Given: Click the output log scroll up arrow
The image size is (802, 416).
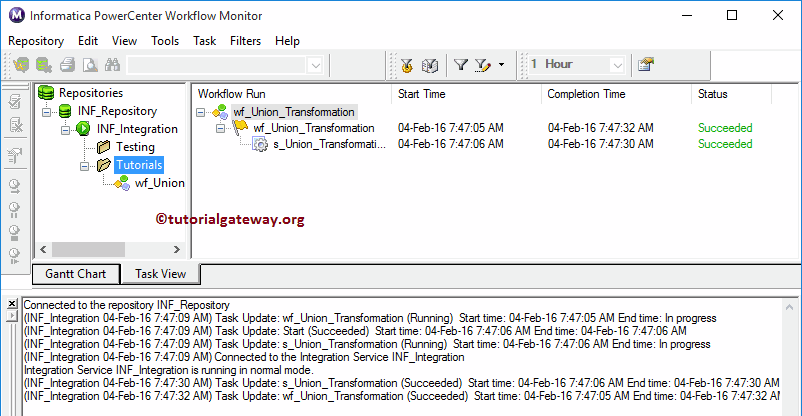Looking at the screenshot, I should 789,307.
